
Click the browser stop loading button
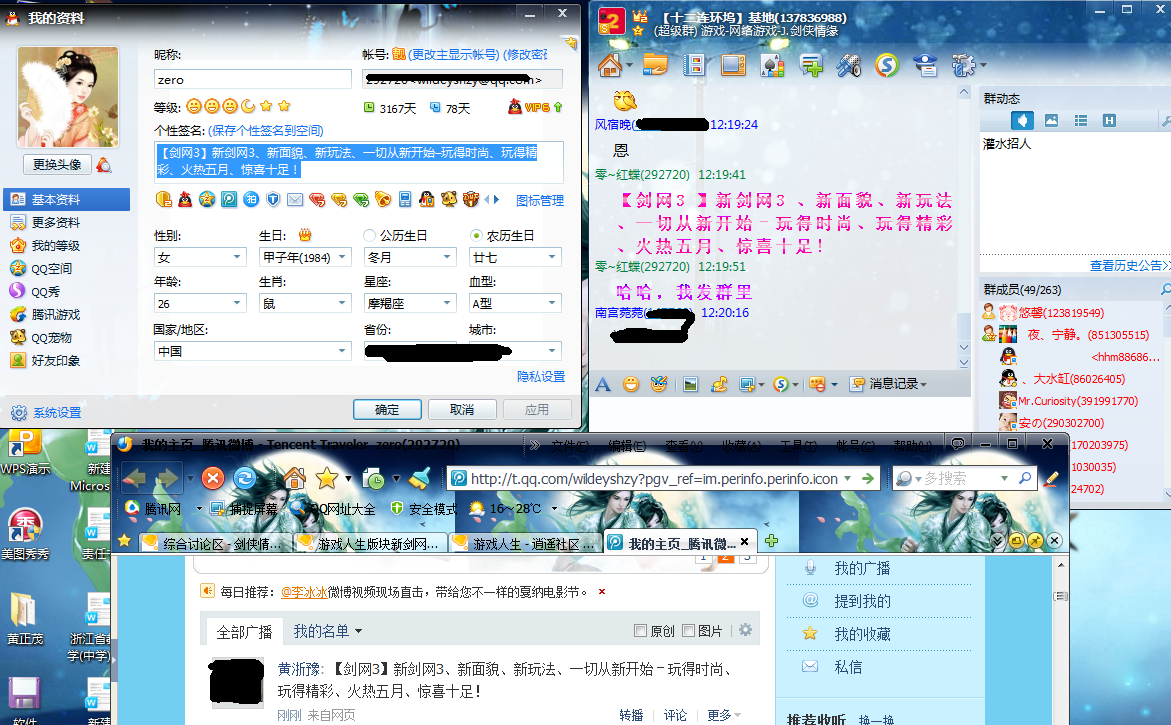[x=213, y=478]
